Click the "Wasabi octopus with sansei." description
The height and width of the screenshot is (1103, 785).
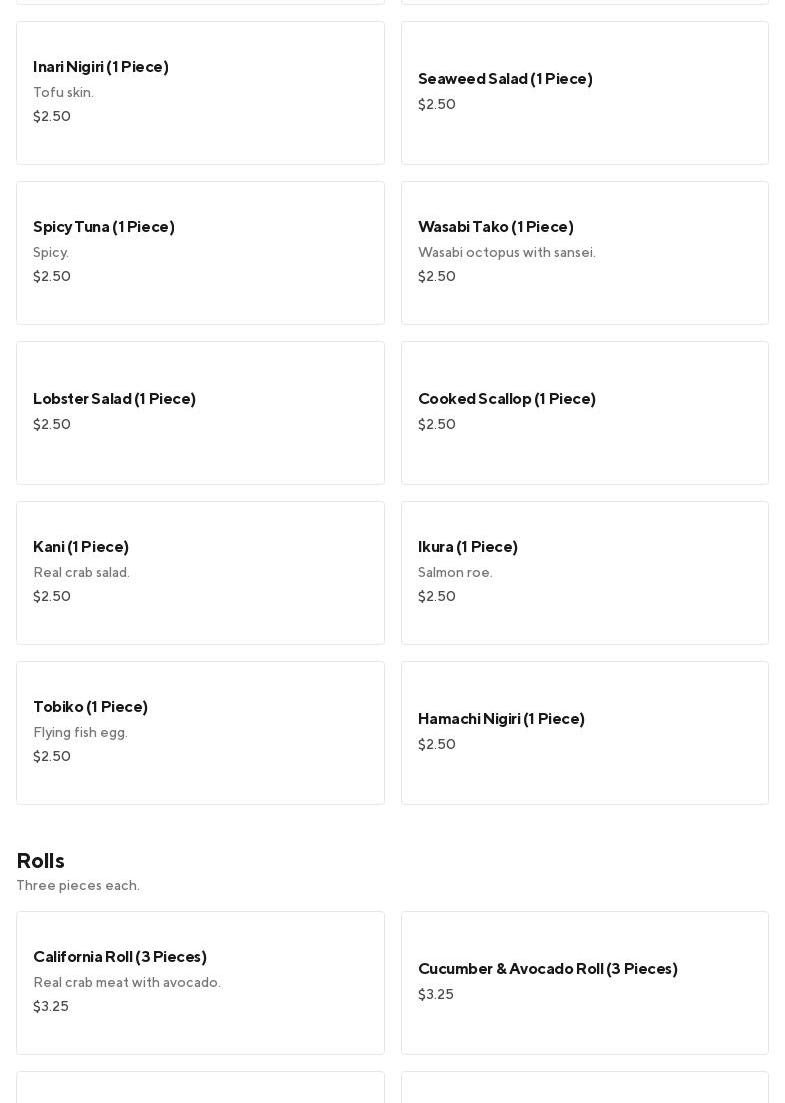[506, 253]
